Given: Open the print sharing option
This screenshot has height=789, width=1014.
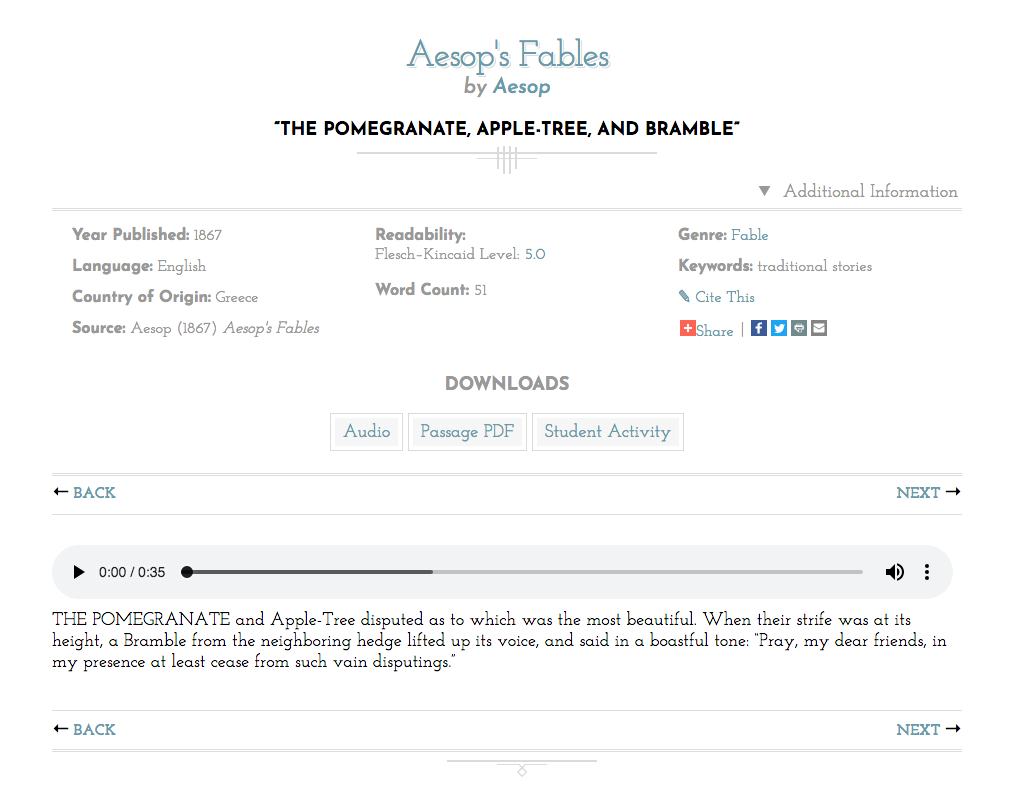Looking at the screenshot, I should coord(798,327).
